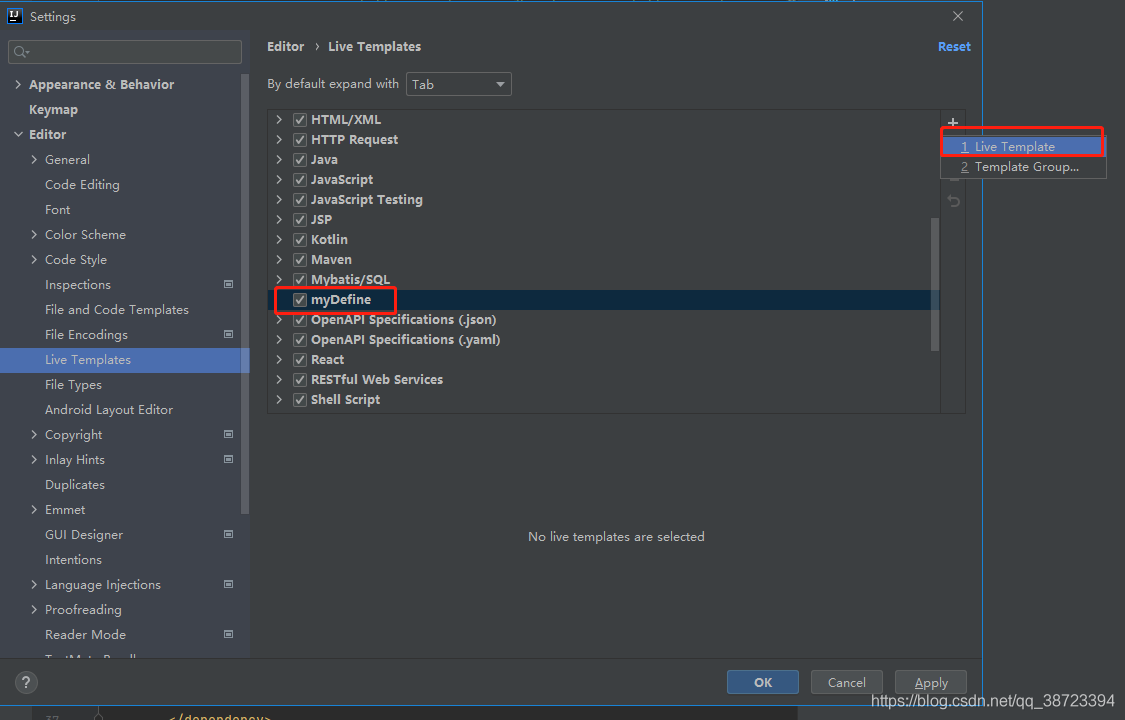Viewport: 1125px width, 720px height.
Task: Click project-level icon beside Reader Mode
Action: [228, 635]
